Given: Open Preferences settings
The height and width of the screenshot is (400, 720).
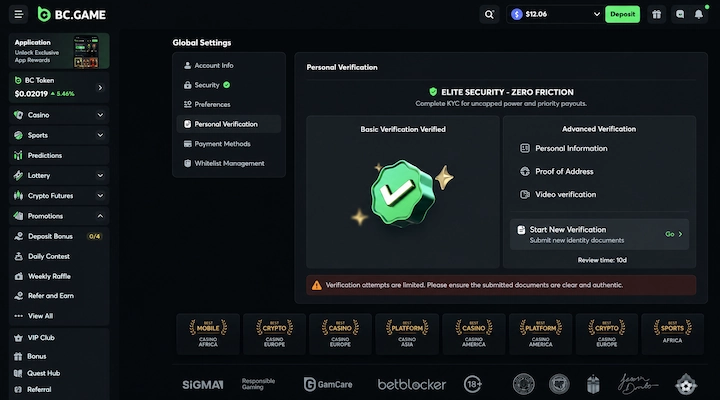Looking at the screenshot, I should coord(229,105).
